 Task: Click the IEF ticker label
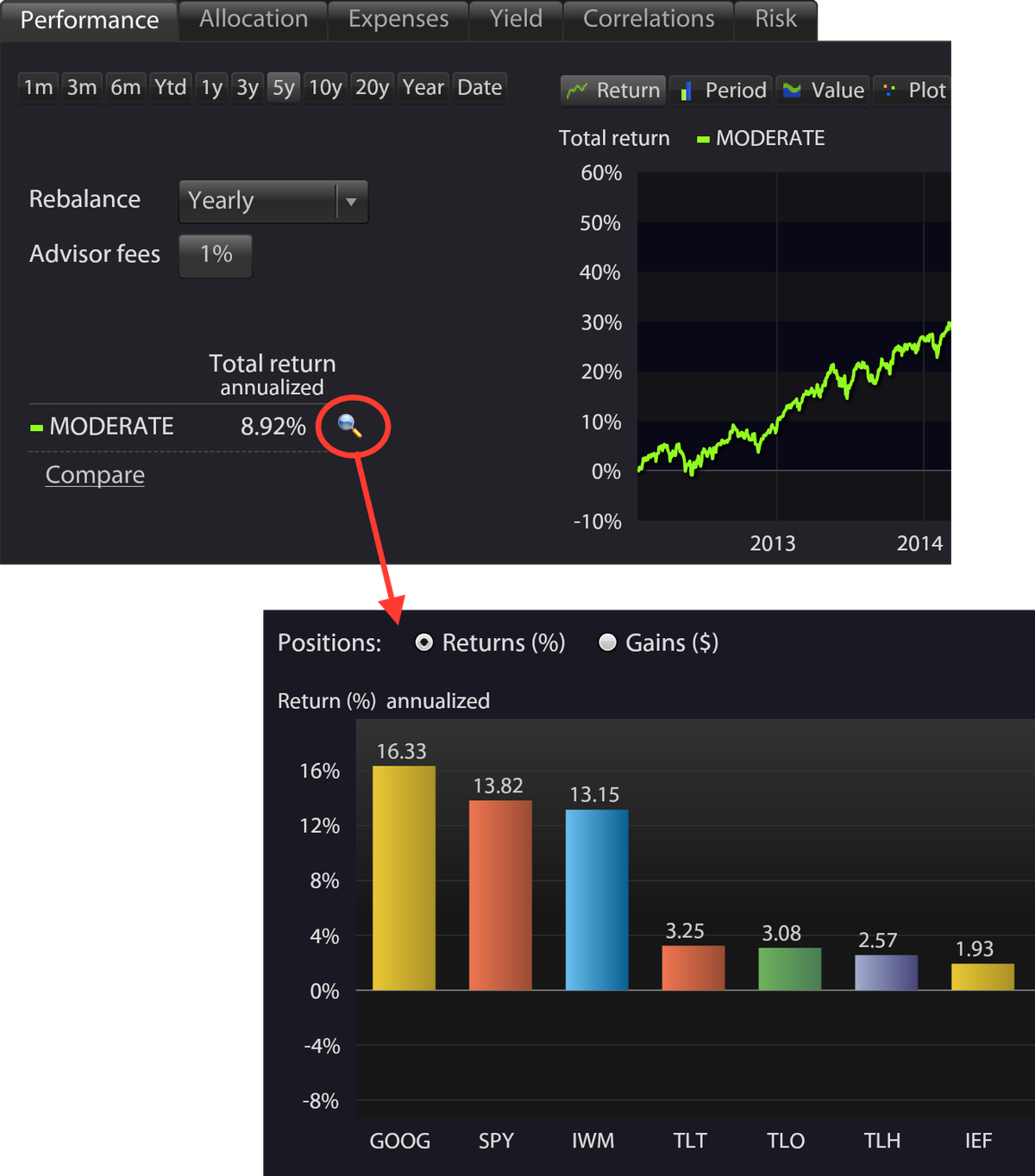tap(979, 1141)
